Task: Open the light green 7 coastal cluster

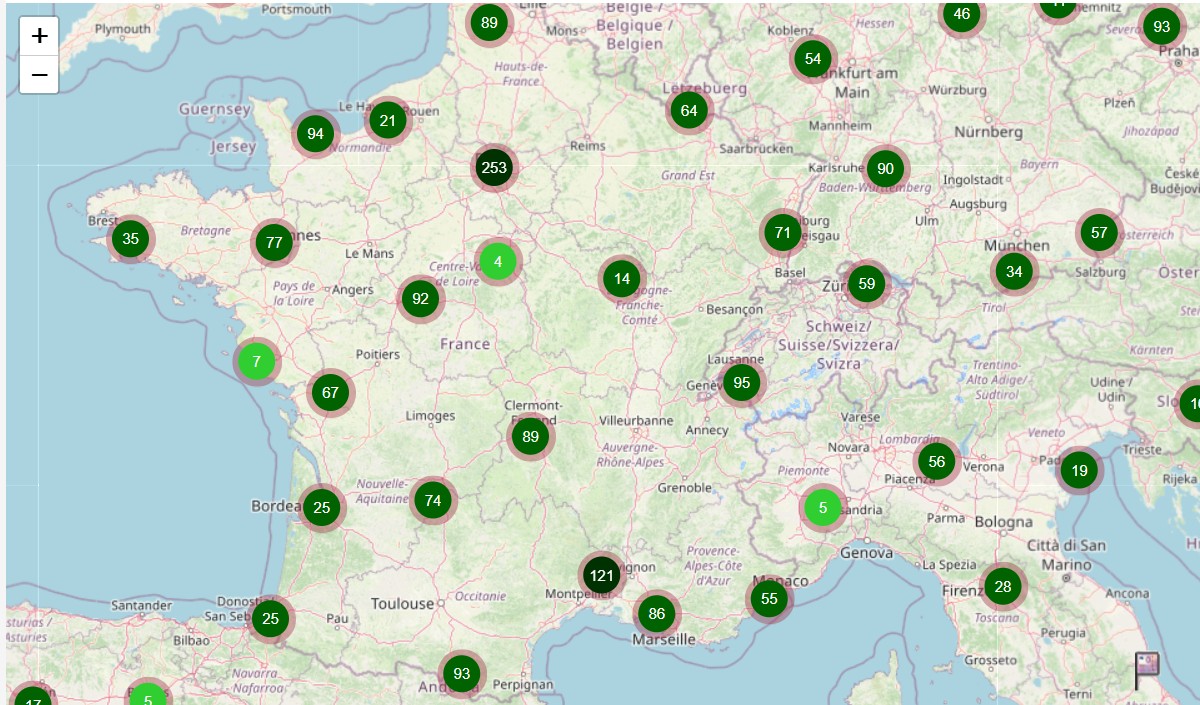Action: coord(257,361)
